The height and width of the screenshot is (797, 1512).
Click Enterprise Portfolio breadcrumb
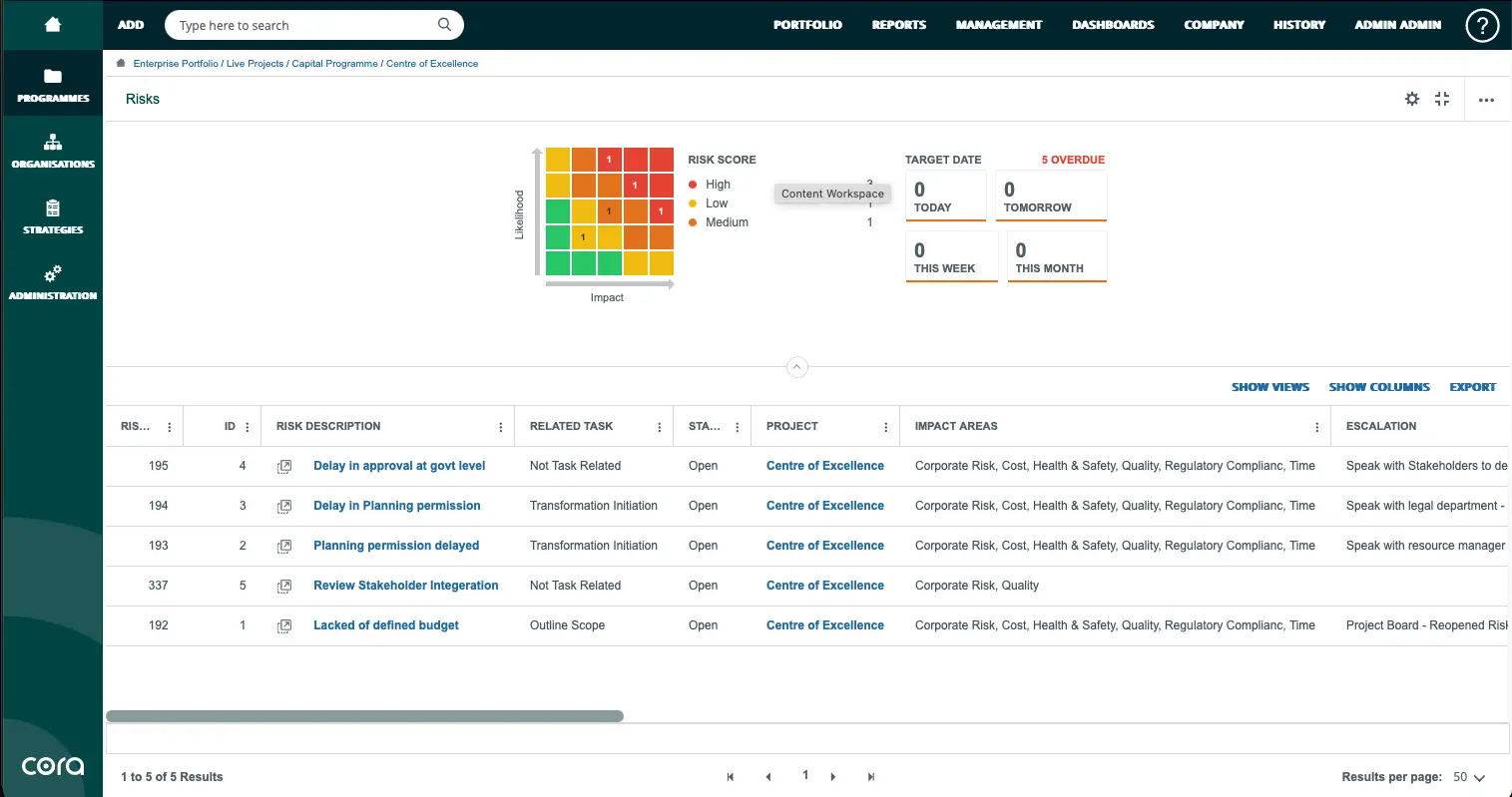pos(176,64)
